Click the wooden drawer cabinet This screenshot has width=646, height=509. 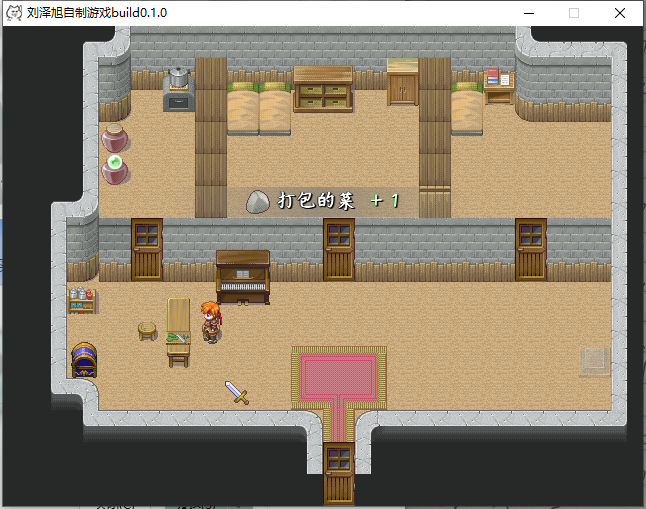tap(323, 89)
